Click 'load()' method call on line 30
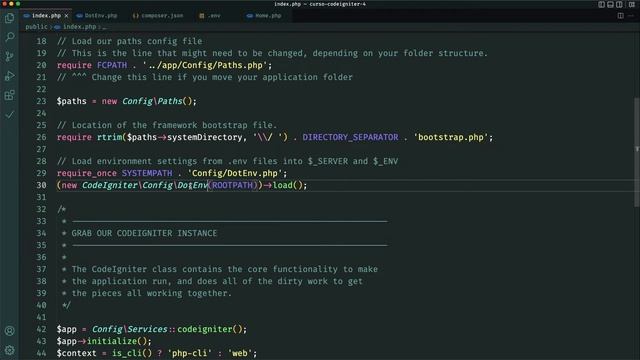 click(288, 185)
